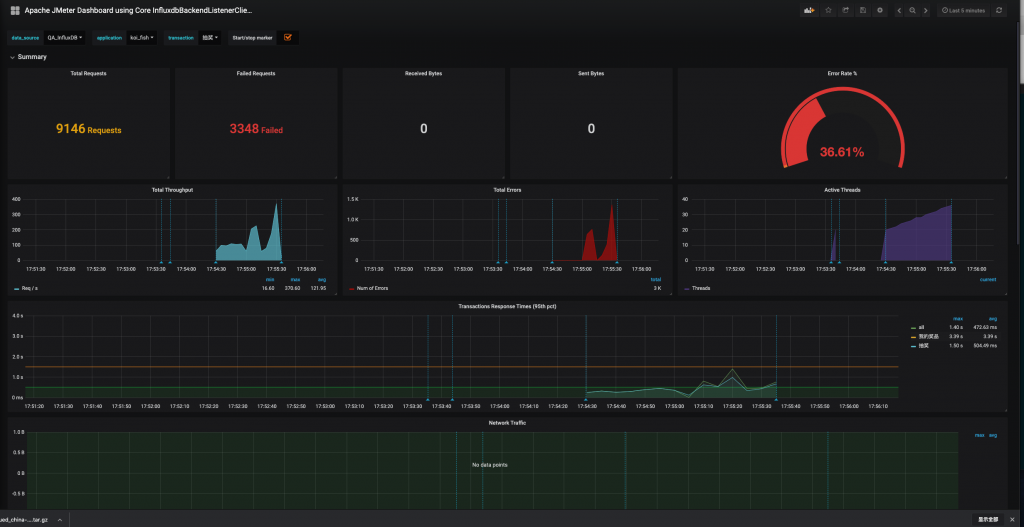Open the Share dashboard icon
Viewport: 1024px width, 527px height.
[x=846, y=10]
